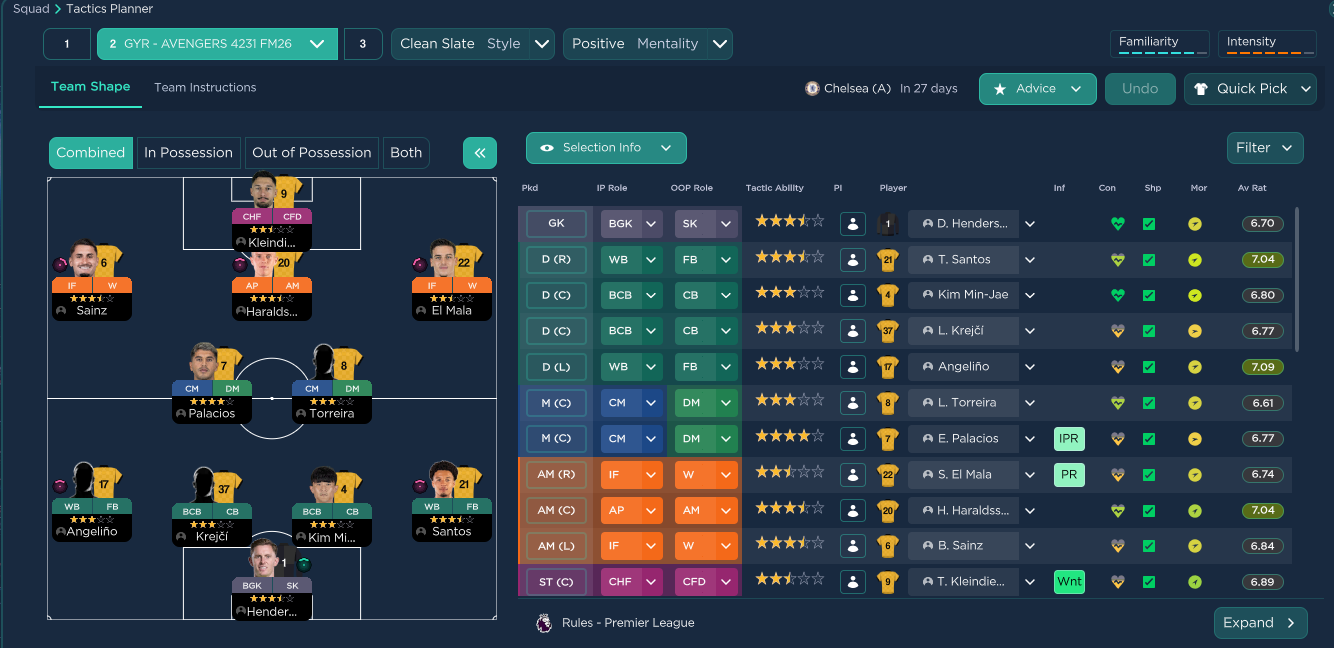The image size is (1334, 648).
Task: Open the Advice dropdown
Action: 1038,89
